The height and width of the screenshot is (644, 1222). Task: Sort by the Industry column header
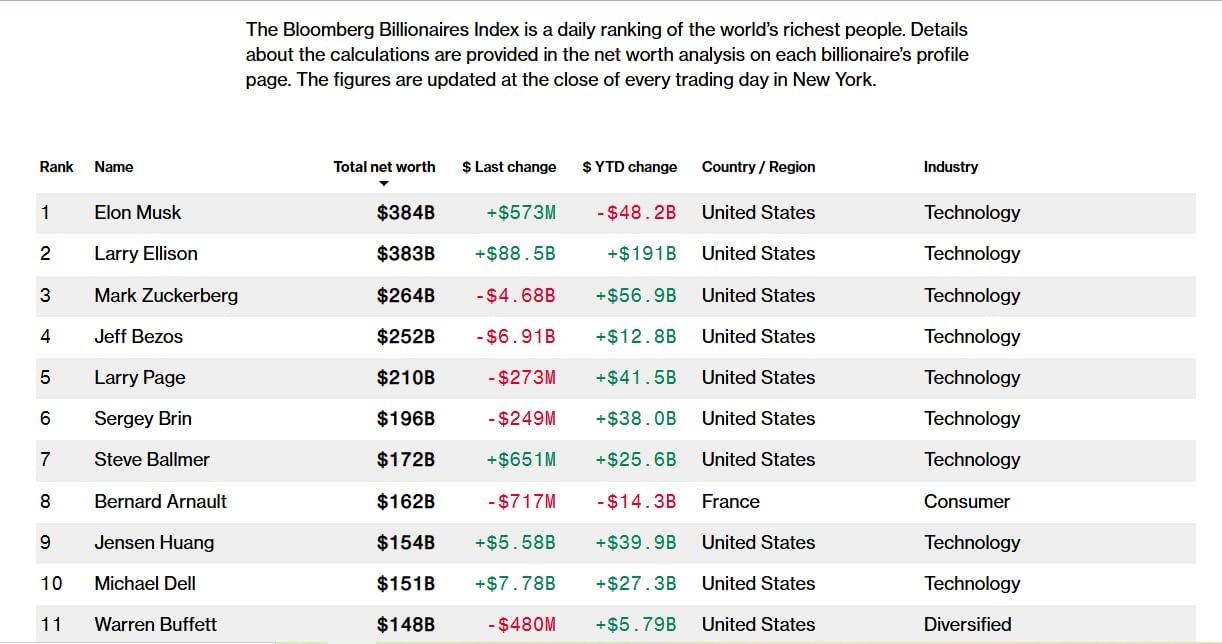coord(950,167)
